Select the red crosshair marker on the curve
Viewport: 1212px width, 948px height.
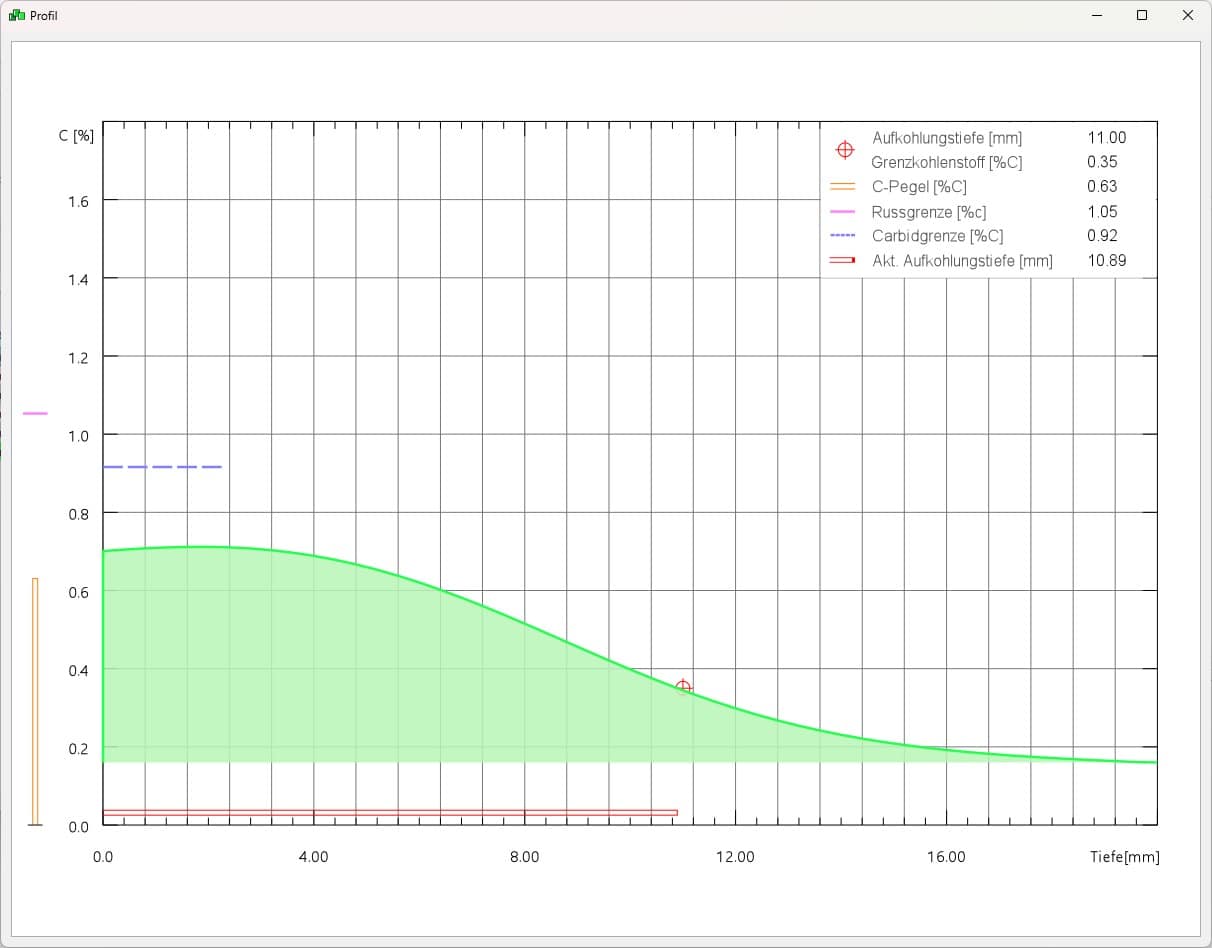(683, 687)
